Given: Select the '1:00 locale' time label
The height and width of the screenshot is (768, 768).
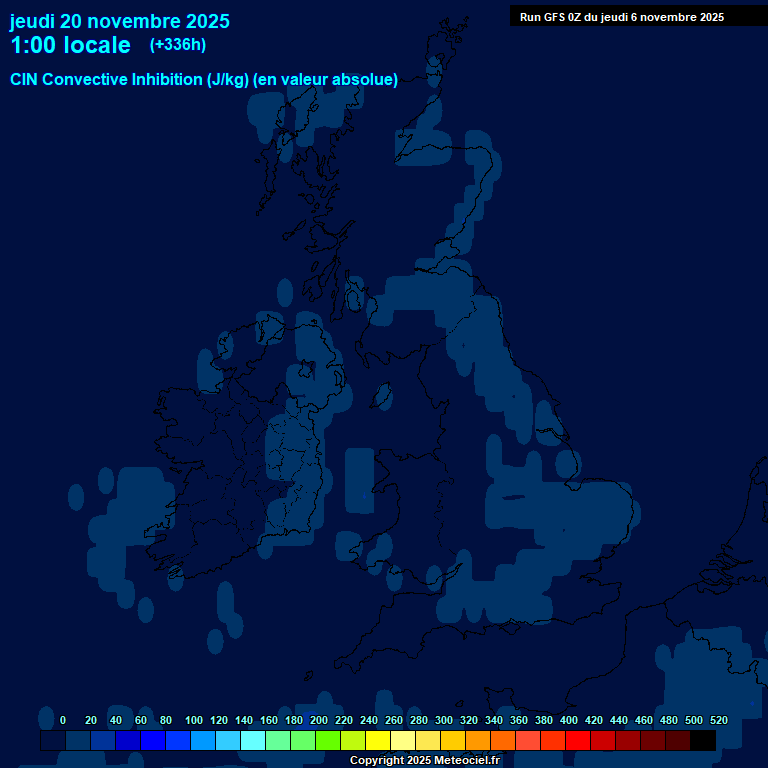Looking at the screenshot, I should tap(70, 45).
